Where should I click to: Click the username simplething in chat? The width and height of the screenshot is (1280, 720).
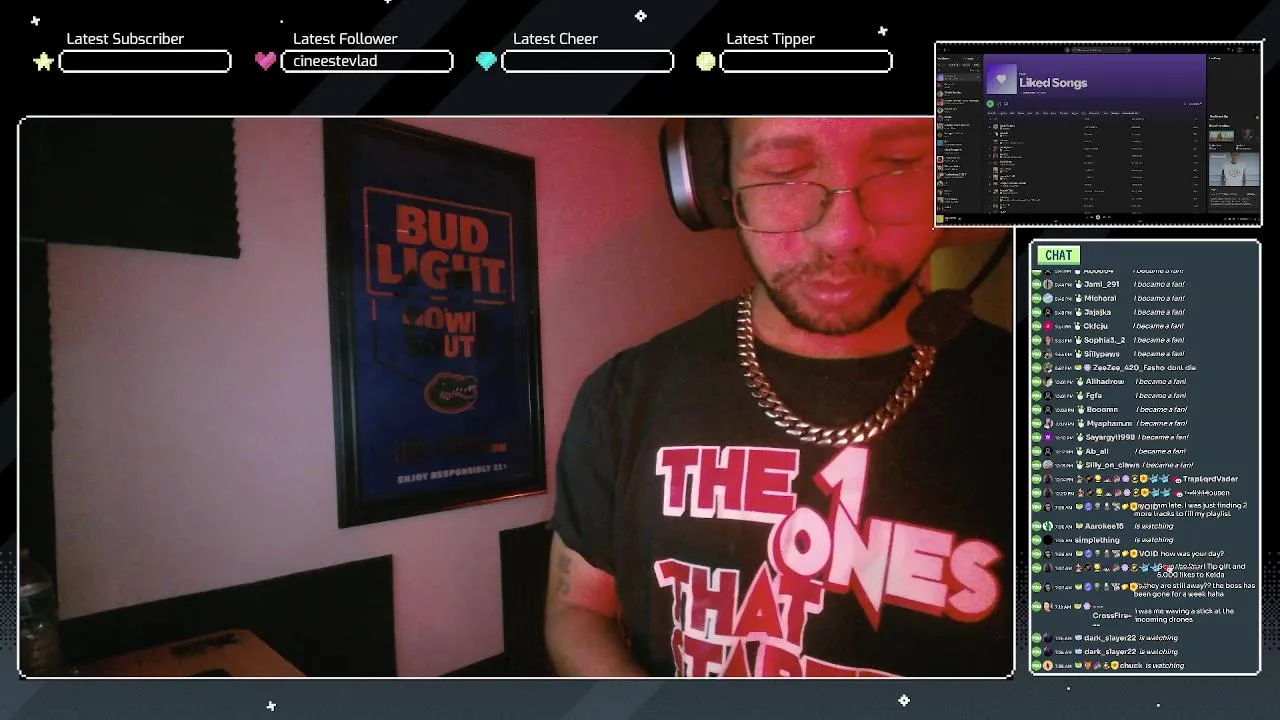(x=1096, y=540)
